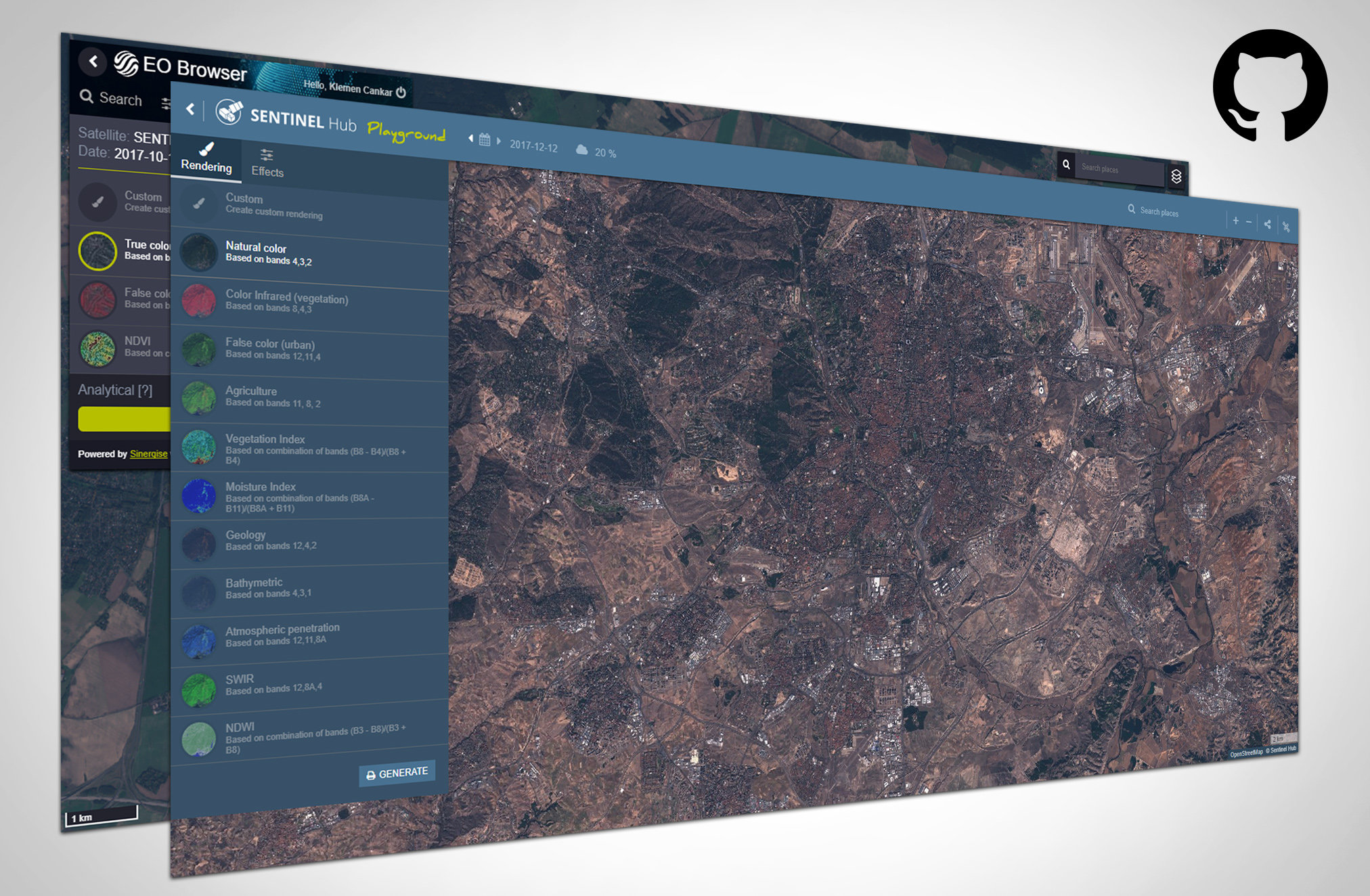
Task: Click the Sentinel Hub panel back chevron
Action: 191,108
